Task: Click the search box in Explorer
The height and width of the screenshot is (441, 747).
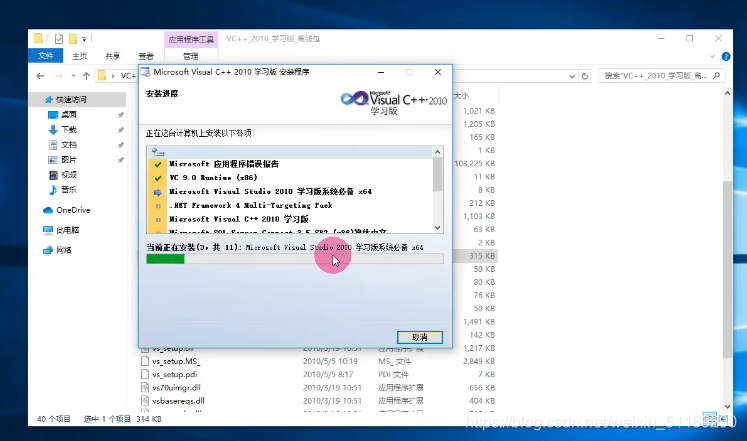Action: (x=662, y=76)
